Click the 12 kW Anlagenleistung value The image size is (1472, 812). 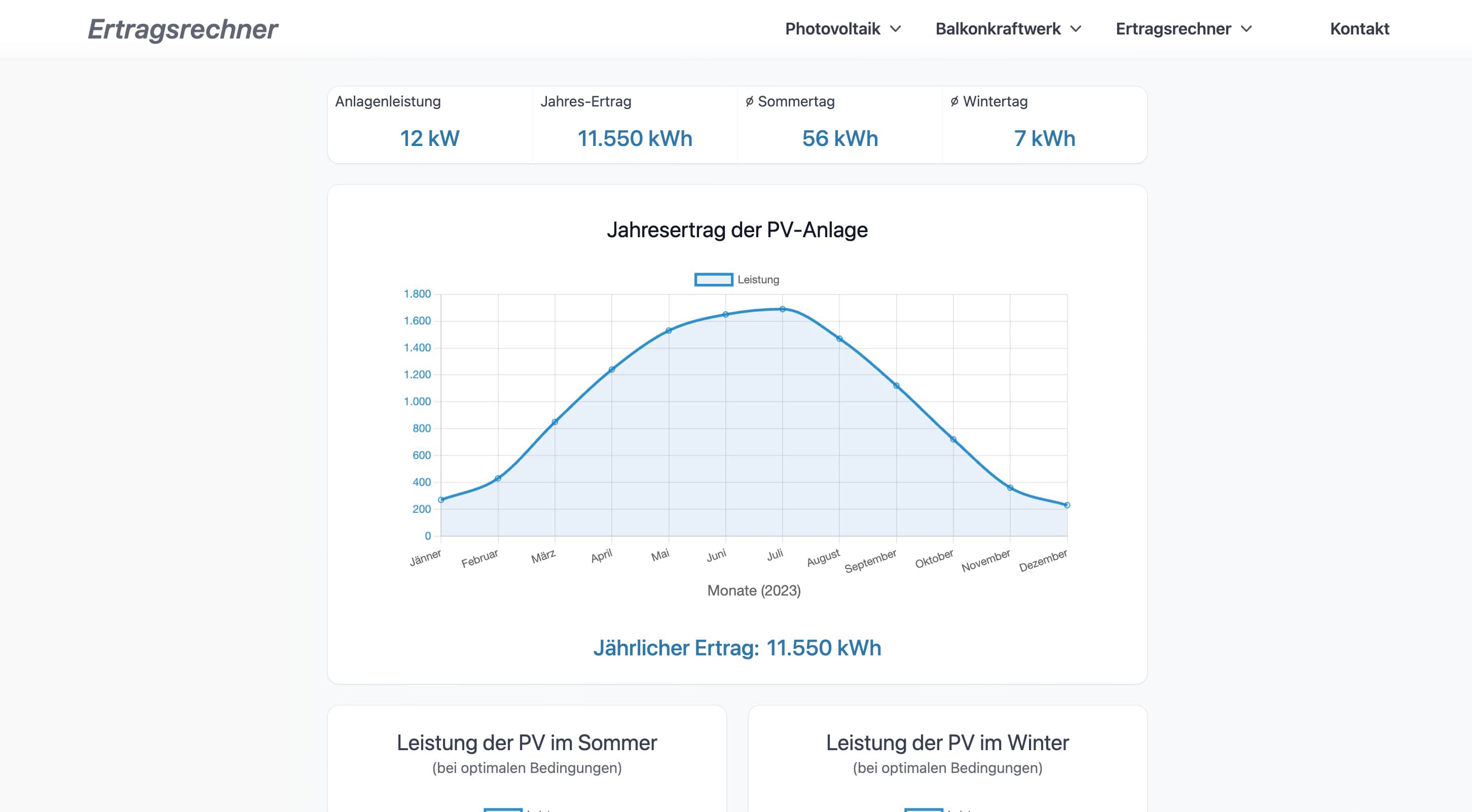(430, 138)
